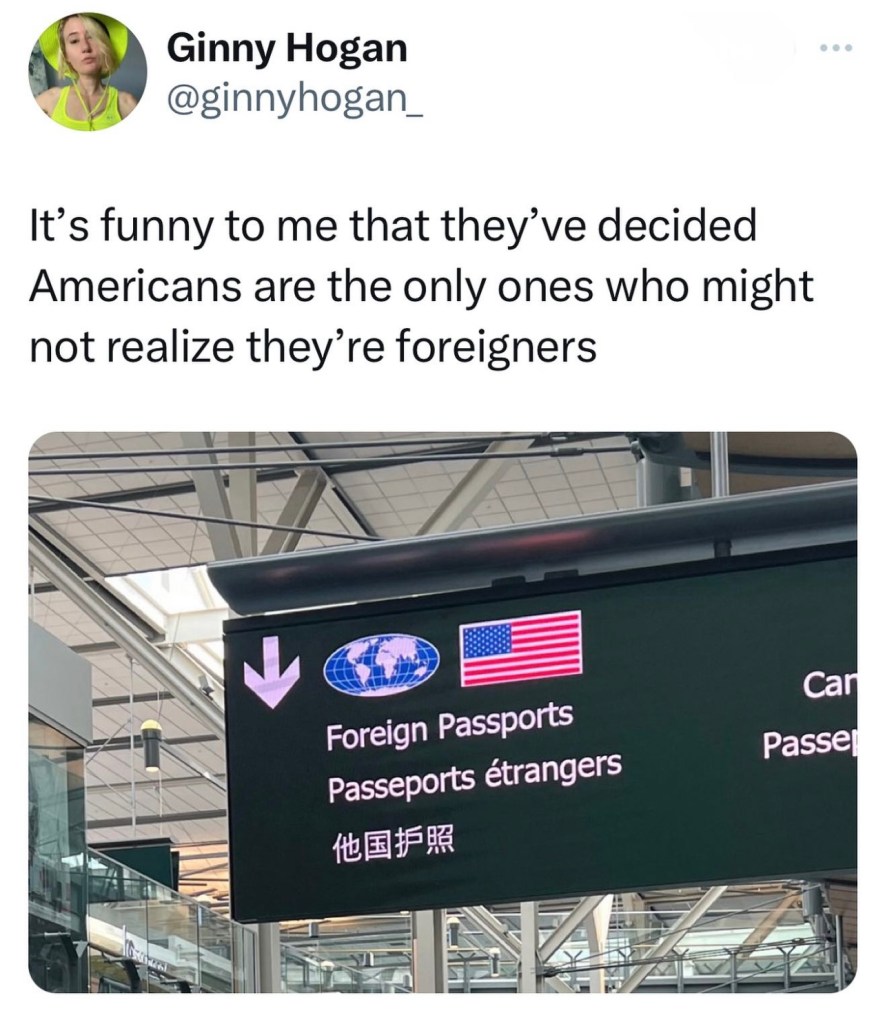Open Ginny Hogan's profile picture

[x=88, y=71]
